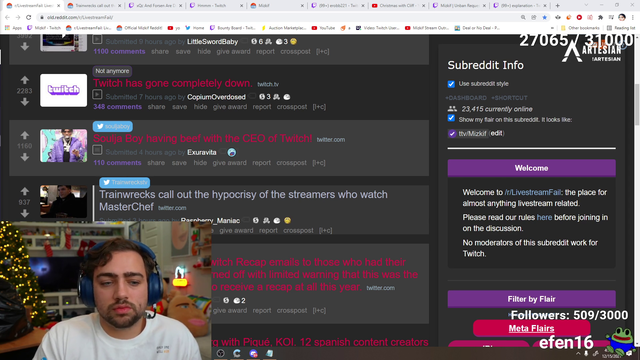Expand the preview of the LittleSwordBaby post
640x360 pixels.
tap(97, 40)
